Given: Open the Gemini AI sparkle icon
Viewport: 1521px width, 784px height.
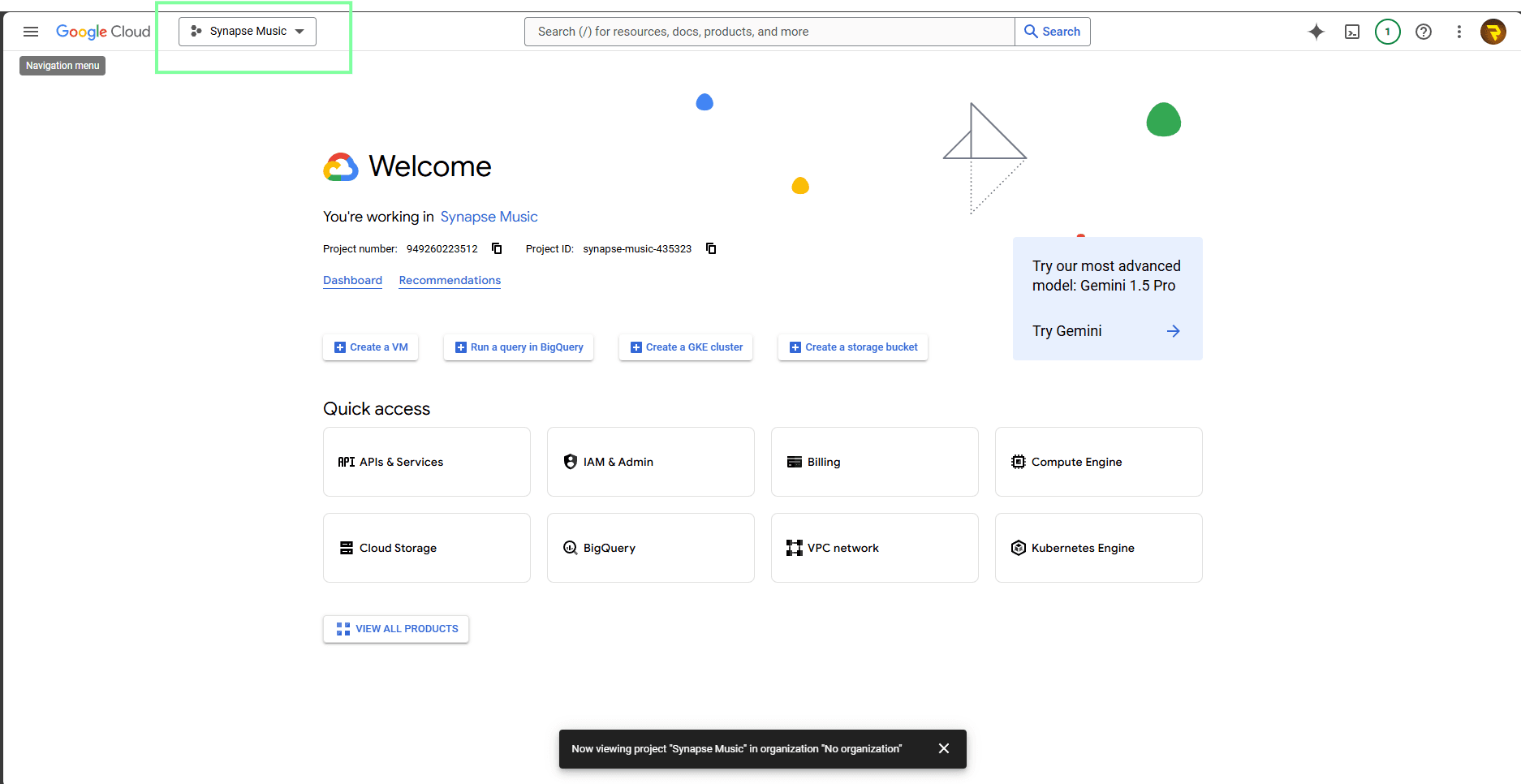Looking at the screenshot, I should point(1316,32).
